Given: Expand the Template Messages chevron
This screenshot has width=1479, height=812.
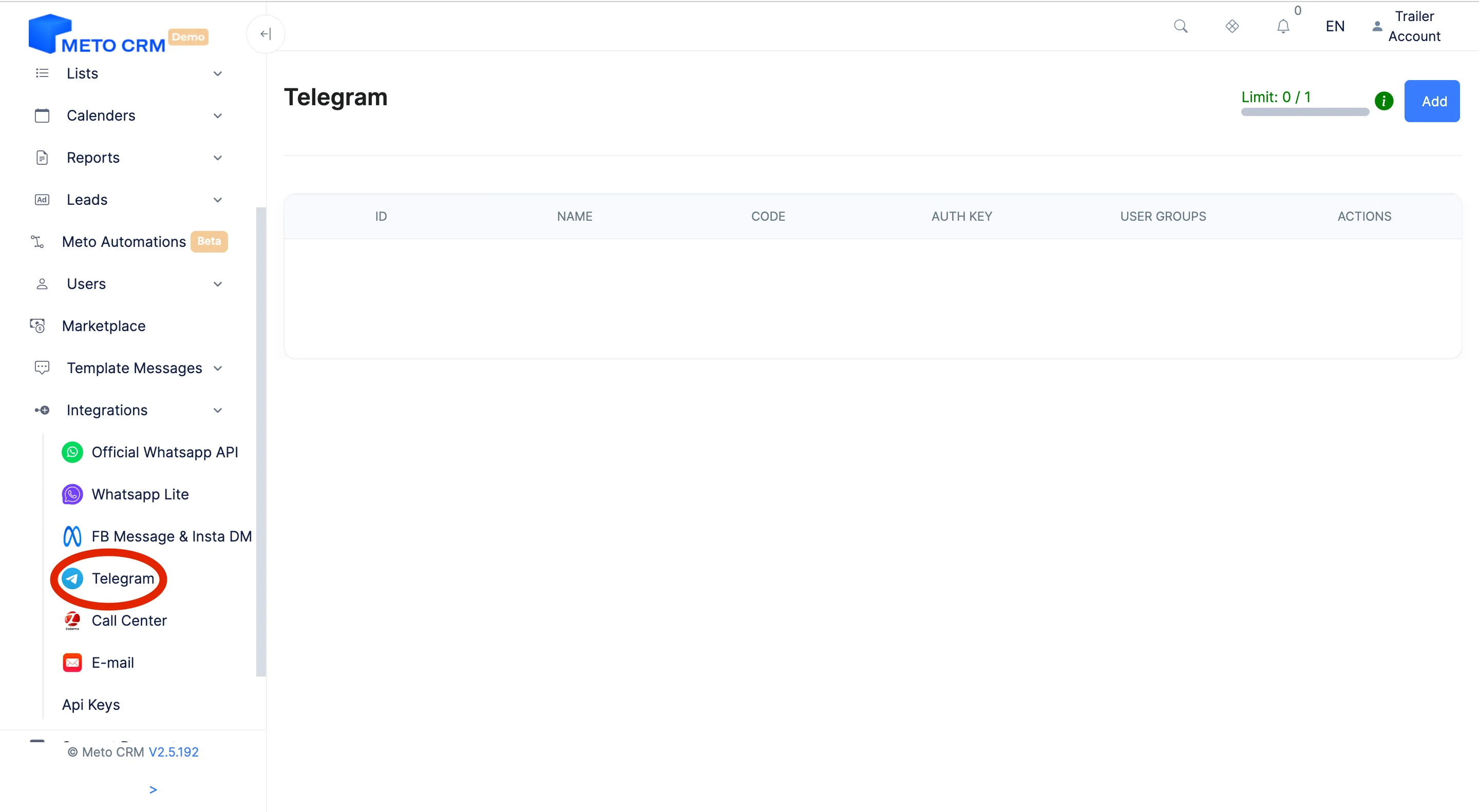Looking at the screenshot, I should pos(218,369).
